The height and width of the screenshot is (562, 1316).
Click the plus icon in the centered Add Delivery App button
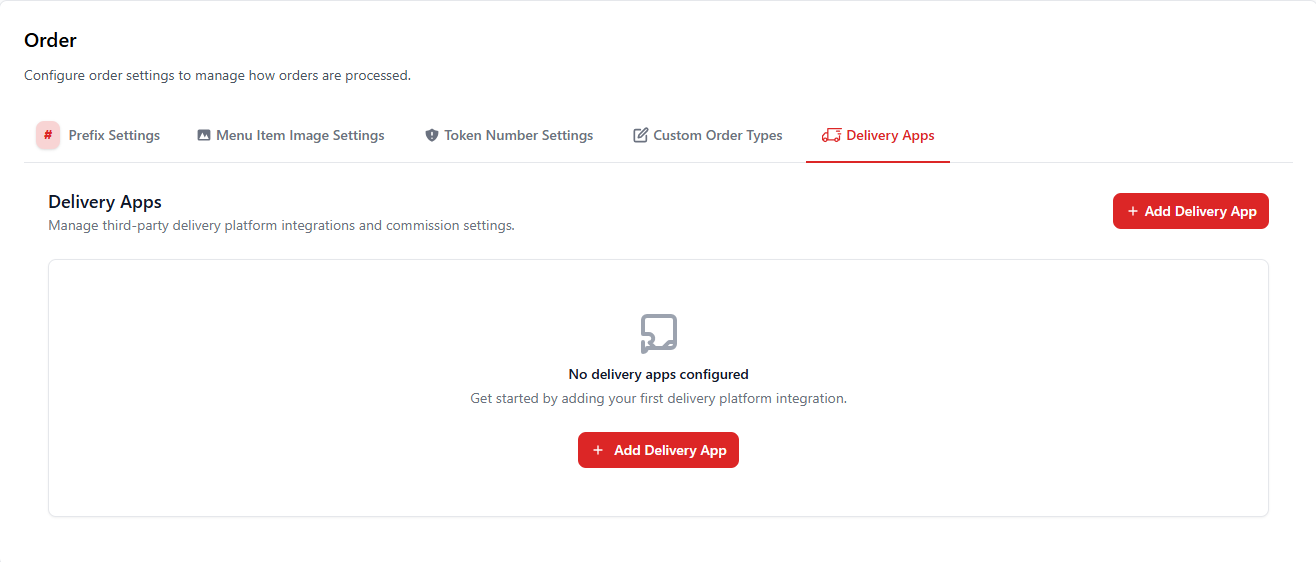click(x=598, y=450)
